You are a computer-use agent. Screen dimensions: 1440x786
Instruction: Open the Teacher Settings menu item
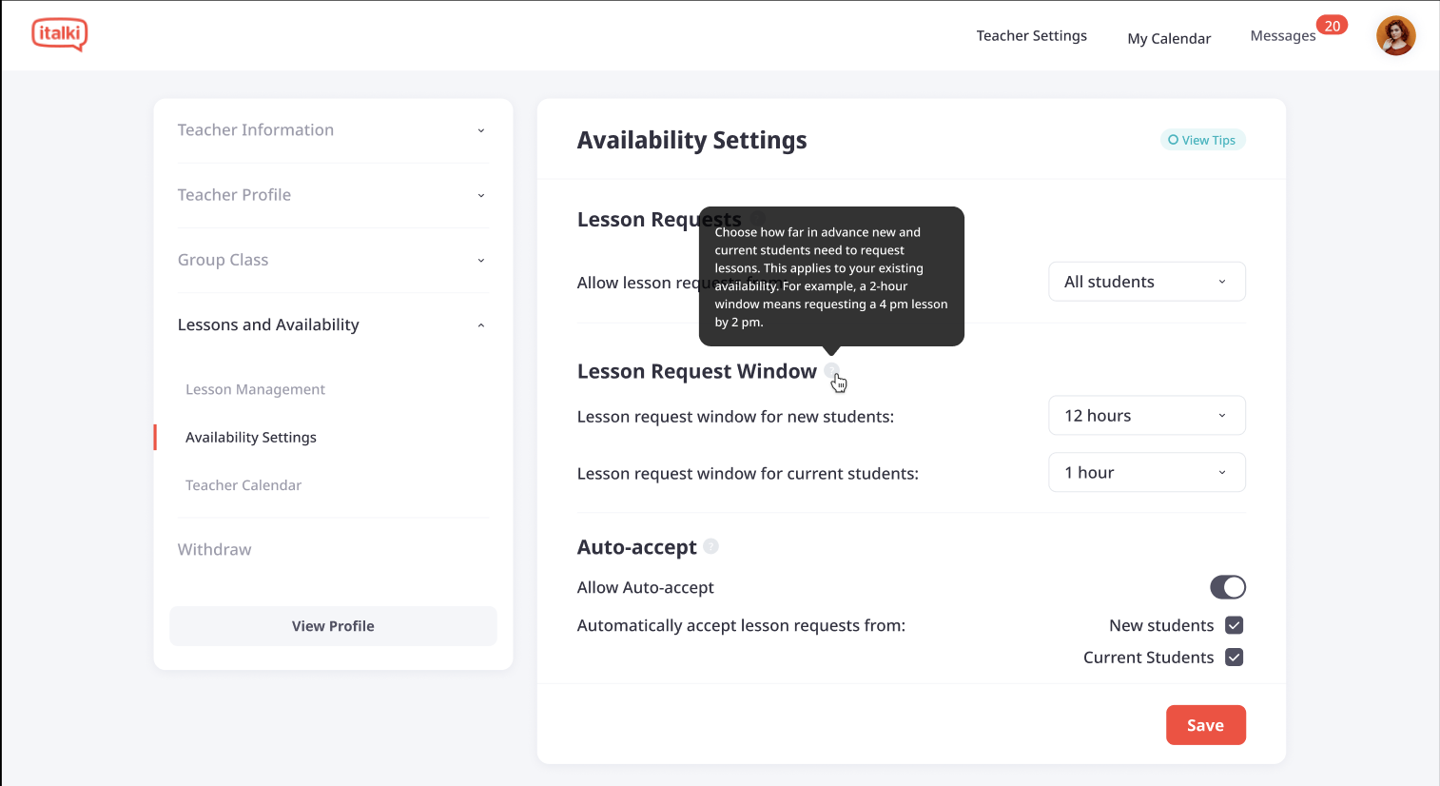(1031, 36)
